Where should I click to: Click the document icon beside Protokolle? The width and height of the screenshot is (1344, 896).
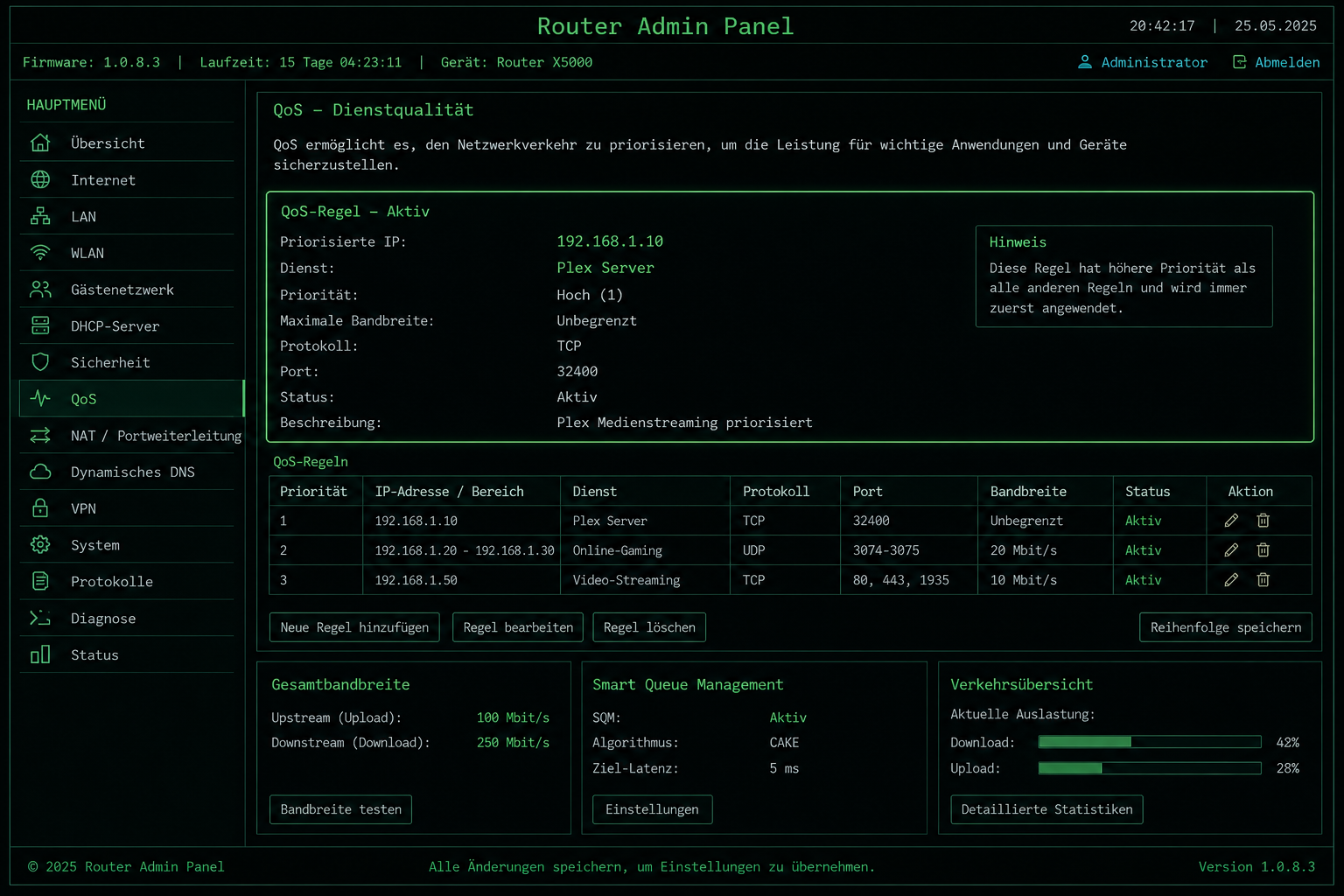40,580
